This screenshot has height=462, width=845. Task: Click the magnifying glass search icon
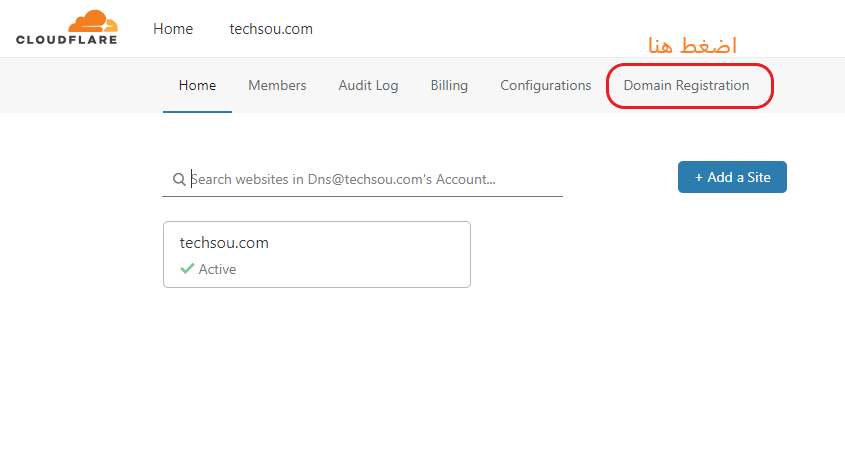(179, 179)
